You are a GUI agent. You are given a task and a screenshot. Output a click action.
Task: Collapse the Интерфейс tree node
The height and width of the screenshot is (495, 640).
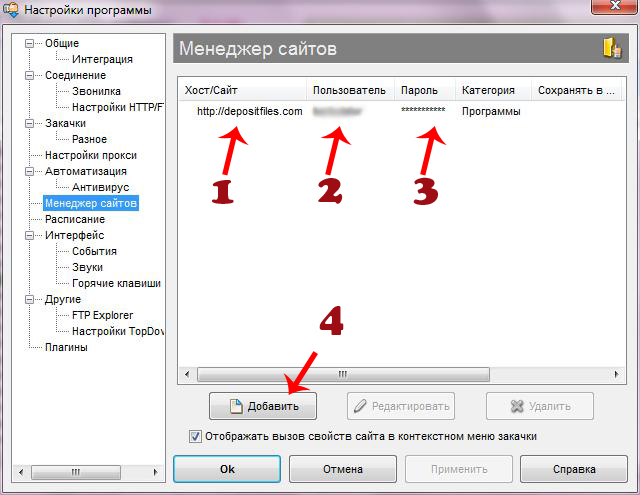click(32, 235)
